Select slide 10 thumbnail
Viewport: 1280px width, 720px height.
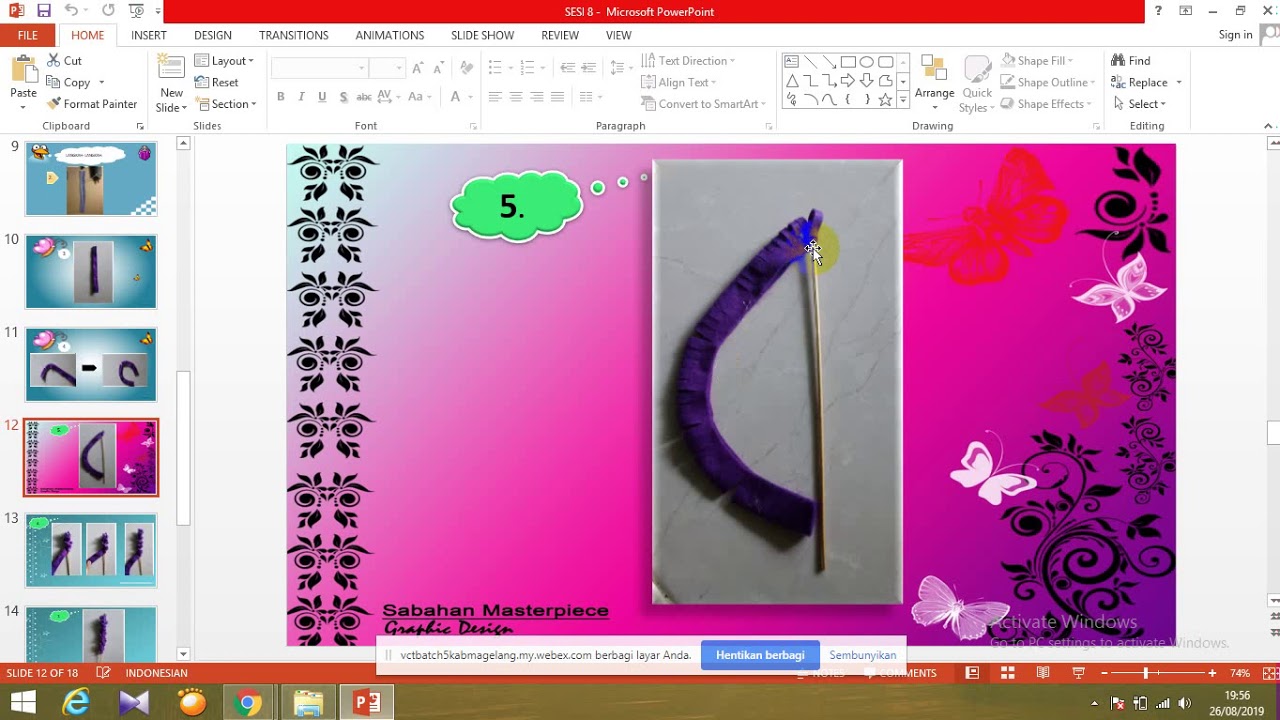[x=91, y=272]
